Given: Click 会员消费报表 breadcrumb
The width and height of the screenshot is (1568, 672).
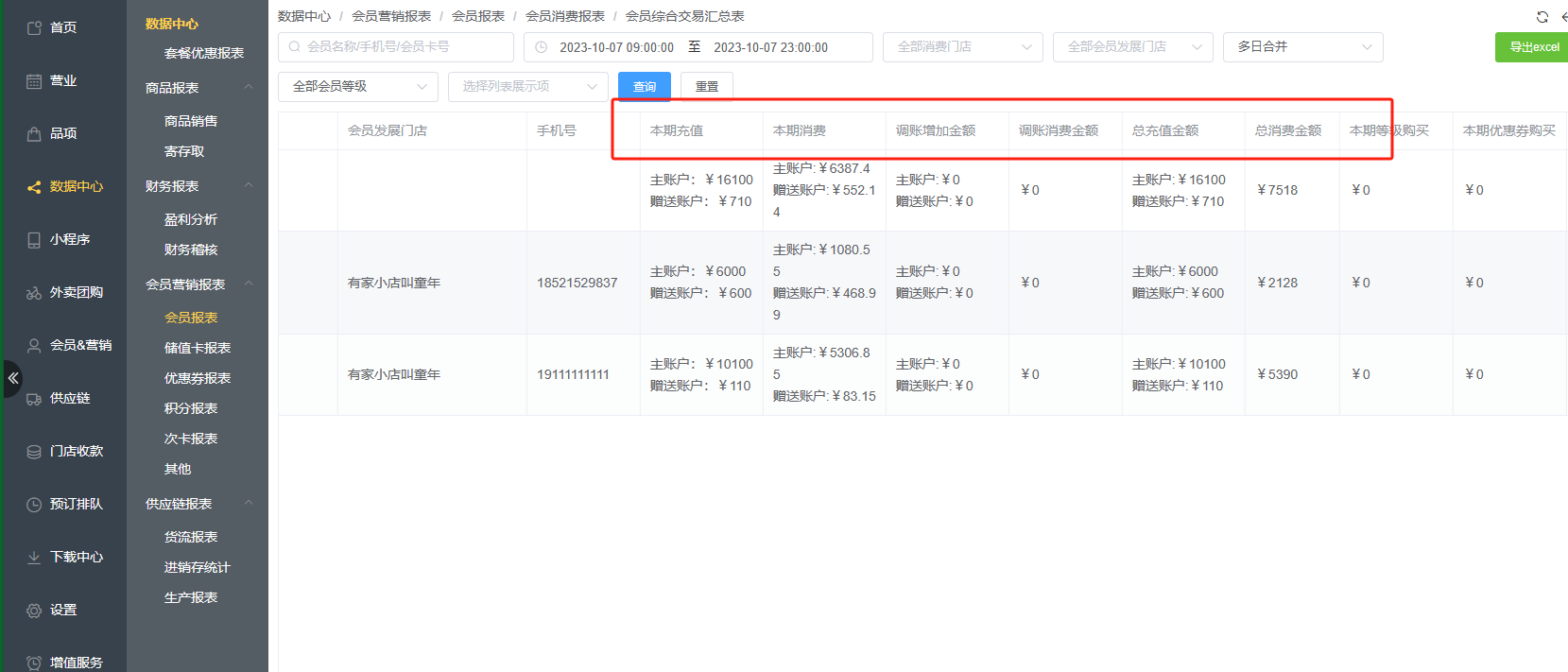Looking at the screenshot, I should tap(565, 16).
